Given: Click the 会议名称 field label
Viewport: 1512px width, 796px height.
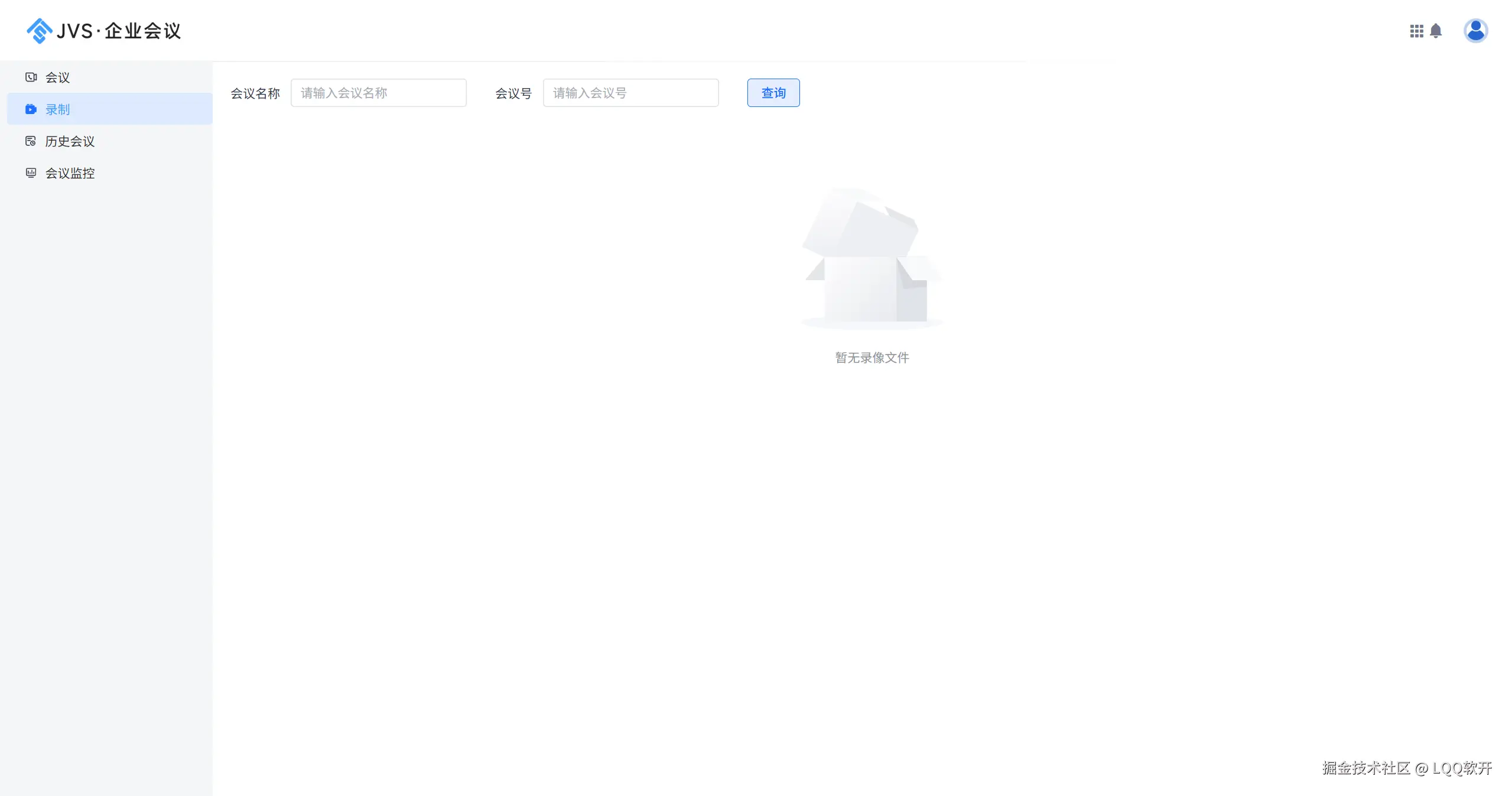Looking at the screenshot, I should click(x=255, y=93).
